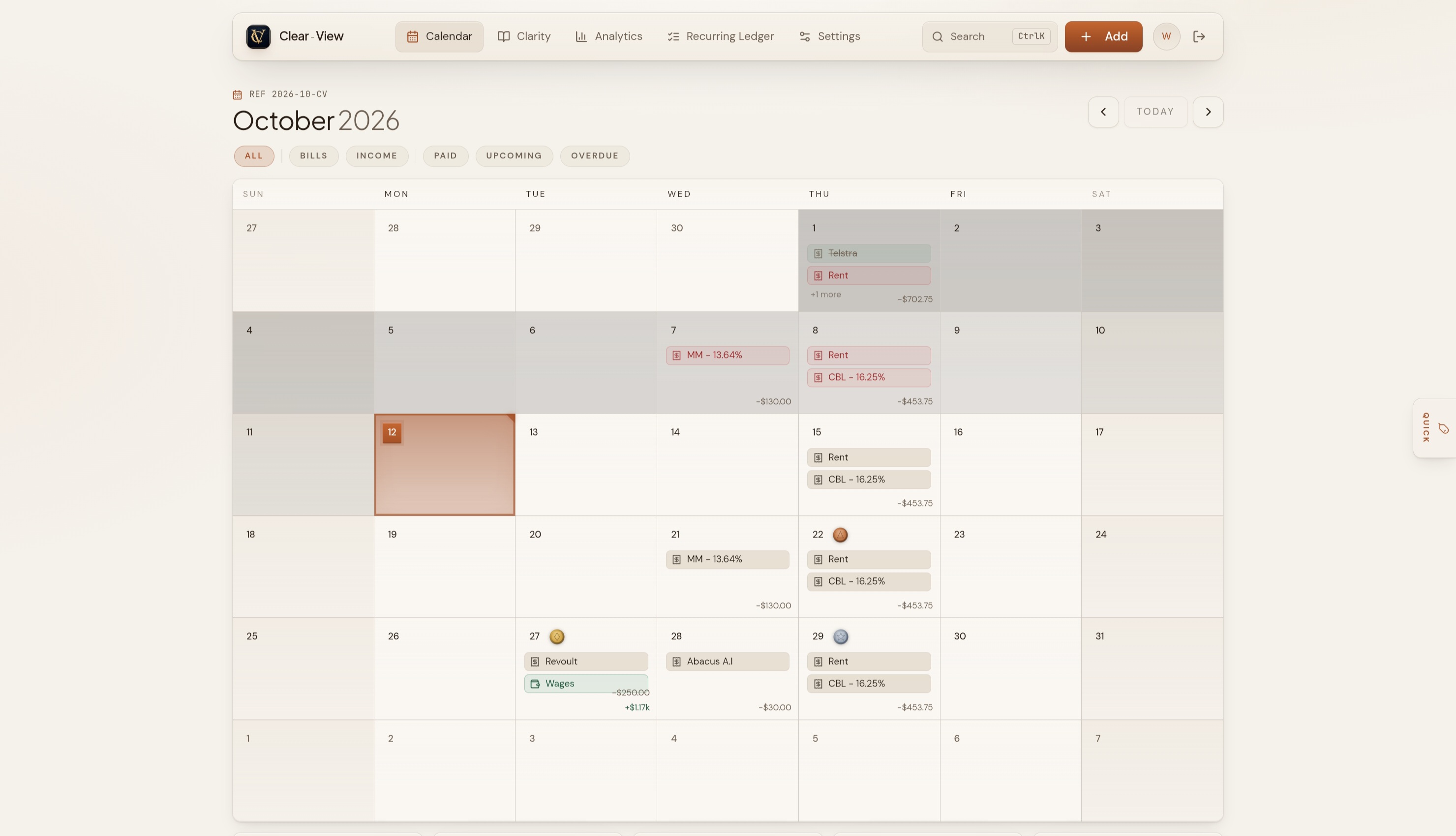
Task: Show UPCOMING items
Action: [x=514, y=156]
